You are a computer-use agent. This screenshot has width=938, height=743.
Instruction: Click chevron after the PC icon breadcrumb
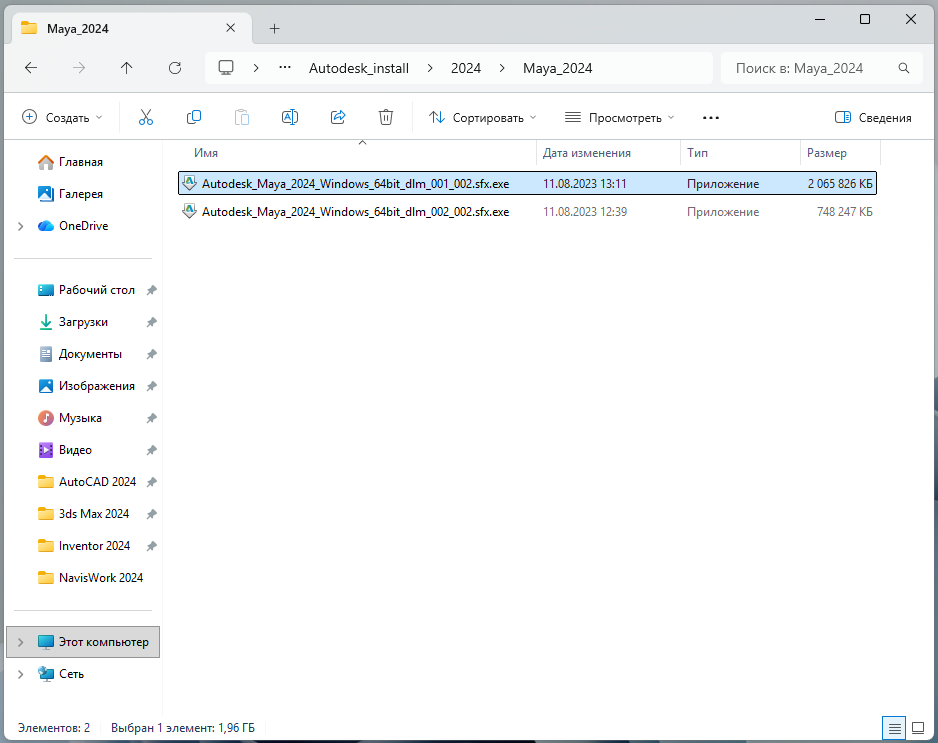(x=256, y=68)
